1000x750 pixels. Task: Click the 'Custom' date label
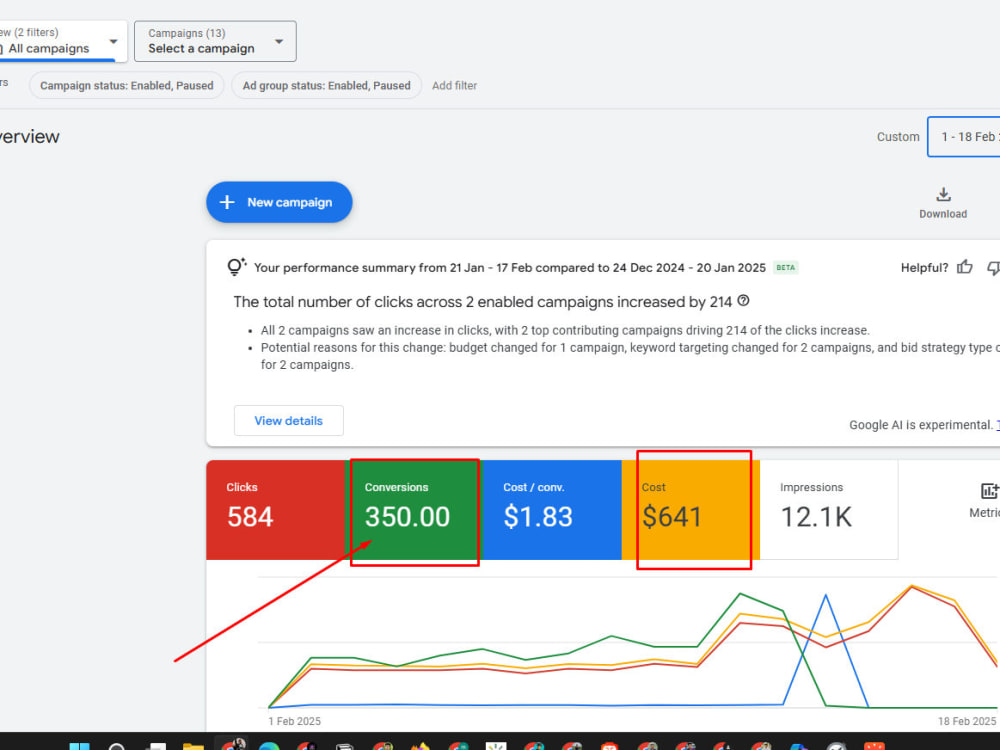[x=898, y=136]
